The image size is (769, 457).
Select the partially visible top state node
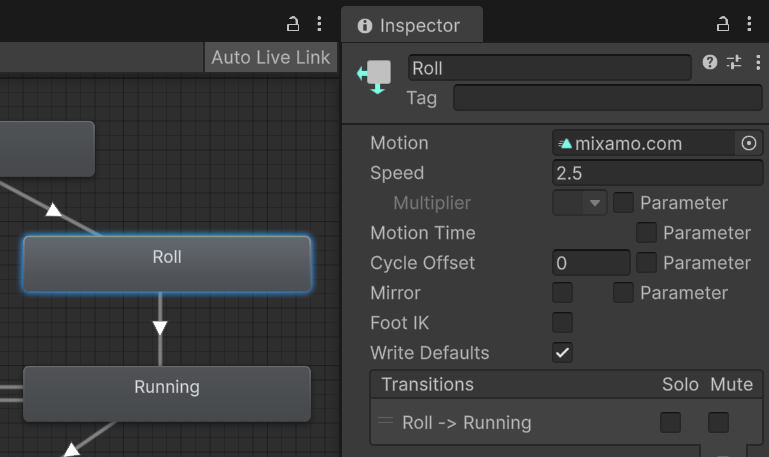pyautogui.click(x=47, y=149)
